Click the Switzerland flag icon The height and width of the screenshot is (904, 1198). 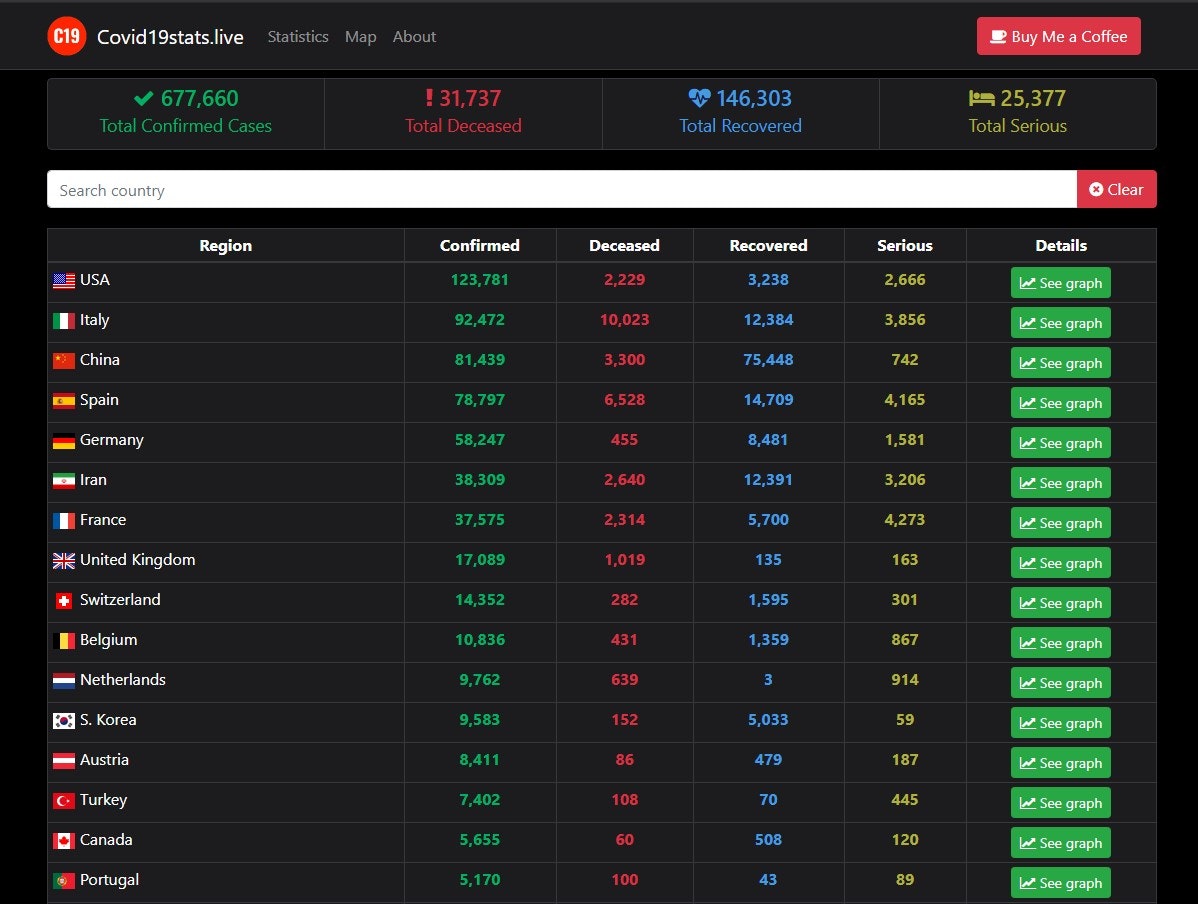(x=64, y=601)
